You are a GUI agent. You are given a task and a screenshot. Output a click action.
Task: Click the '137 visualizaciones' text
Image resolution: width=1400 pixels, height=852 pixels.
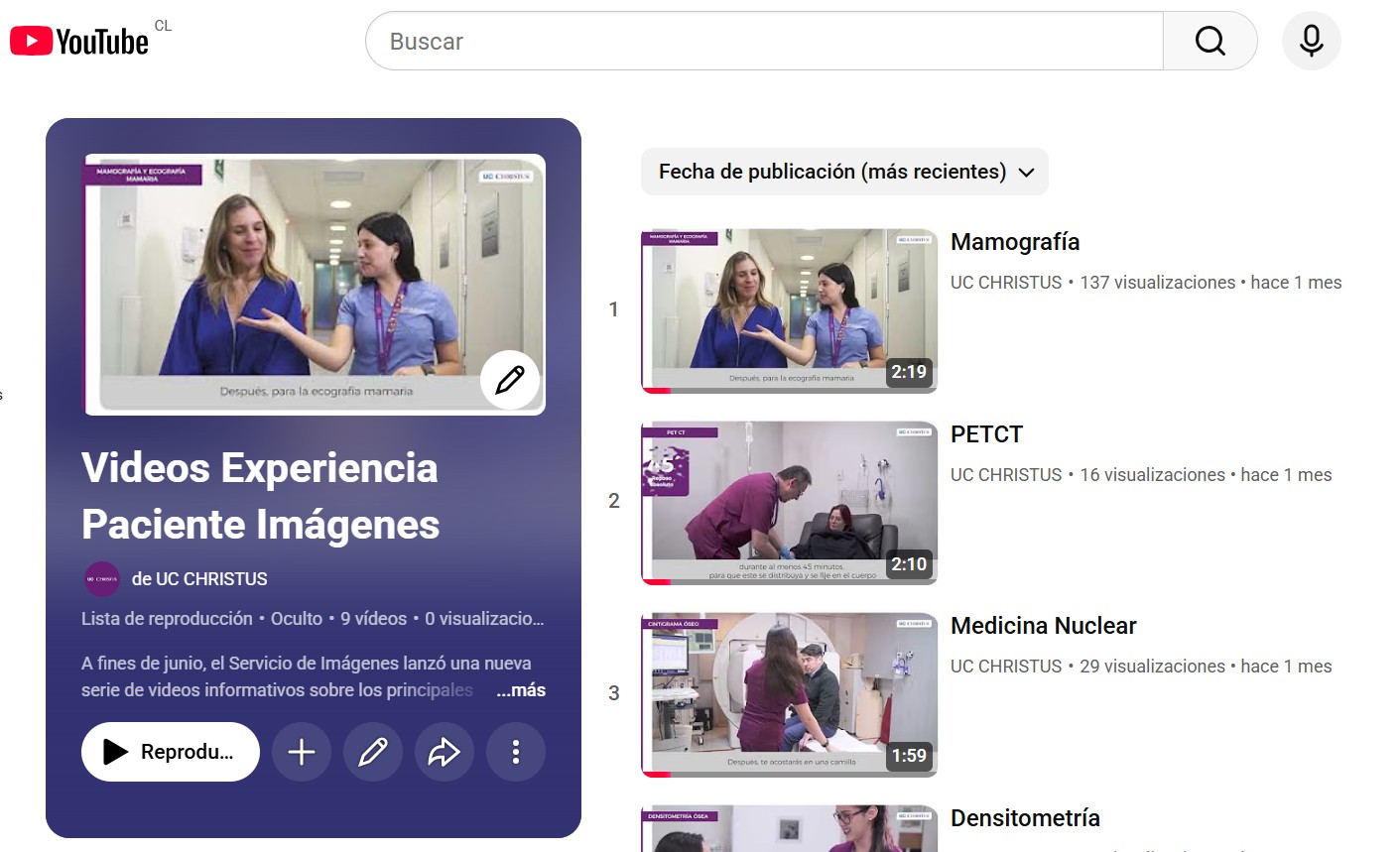[x=1157, y=283]
